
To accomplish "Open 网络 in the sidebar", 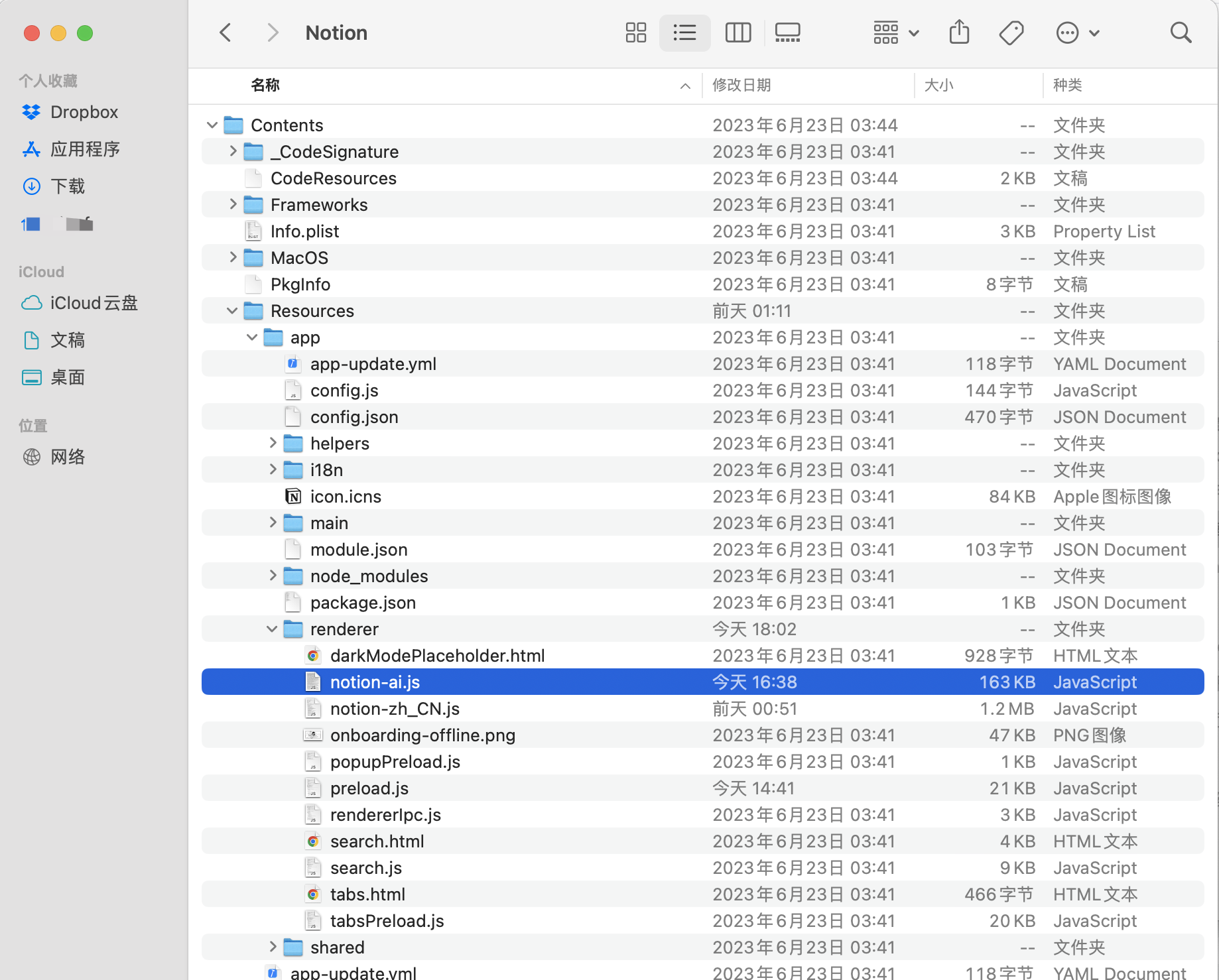I will [53, 457].
